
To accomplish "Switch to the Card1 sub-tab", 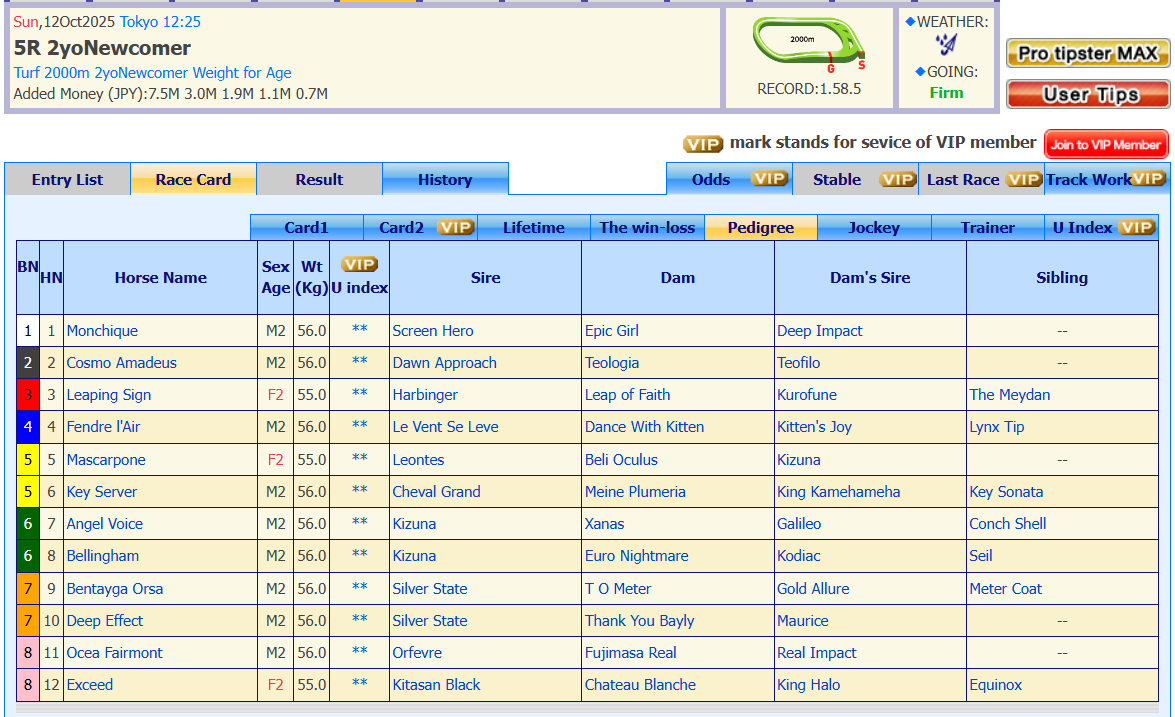I will pos(306,228).
